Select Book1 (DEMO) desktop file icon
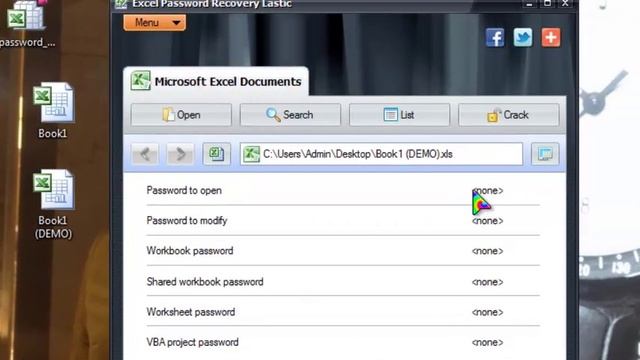This screenshot has width=640, height=360. (x=53, y=204)
